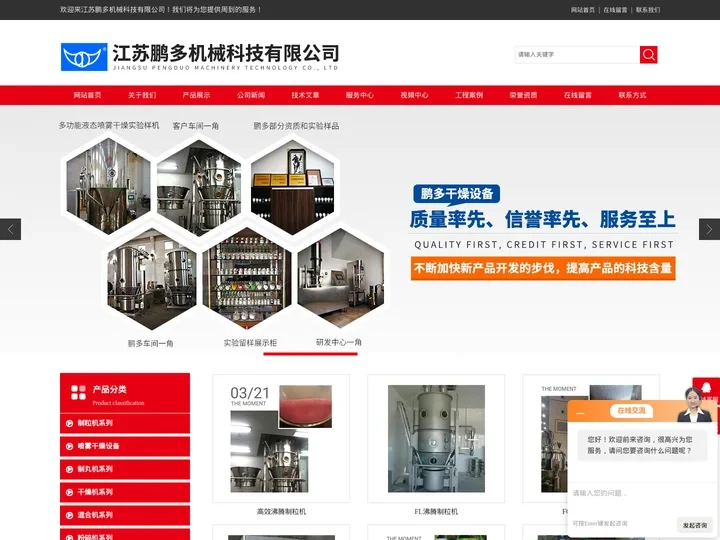Open the 产品展示 menu item

(197, 95)
